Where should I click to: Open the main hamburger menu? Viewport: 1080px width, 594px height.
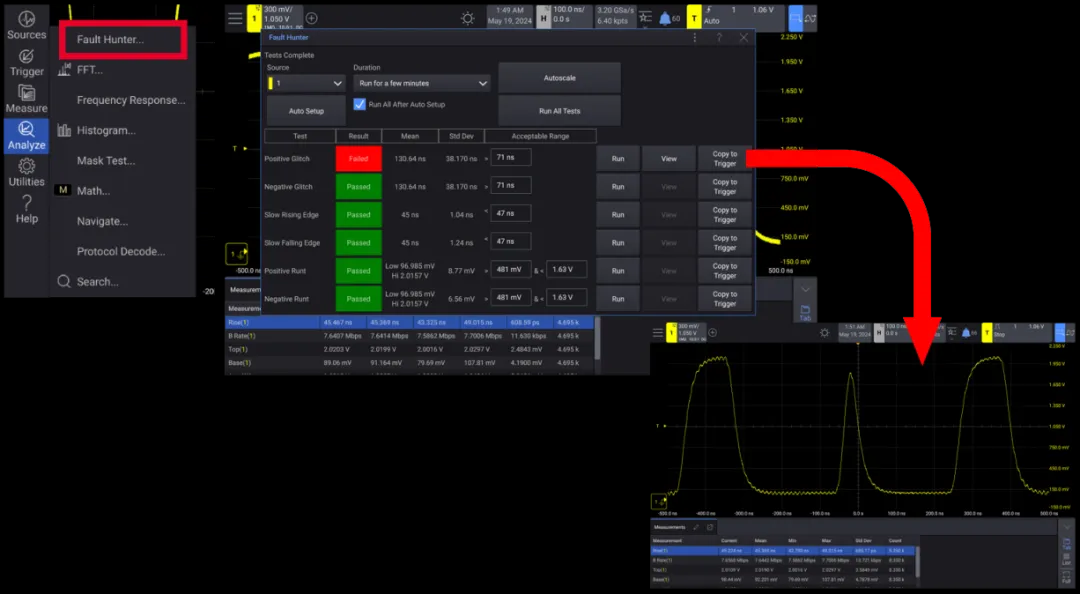coord(235,18)
